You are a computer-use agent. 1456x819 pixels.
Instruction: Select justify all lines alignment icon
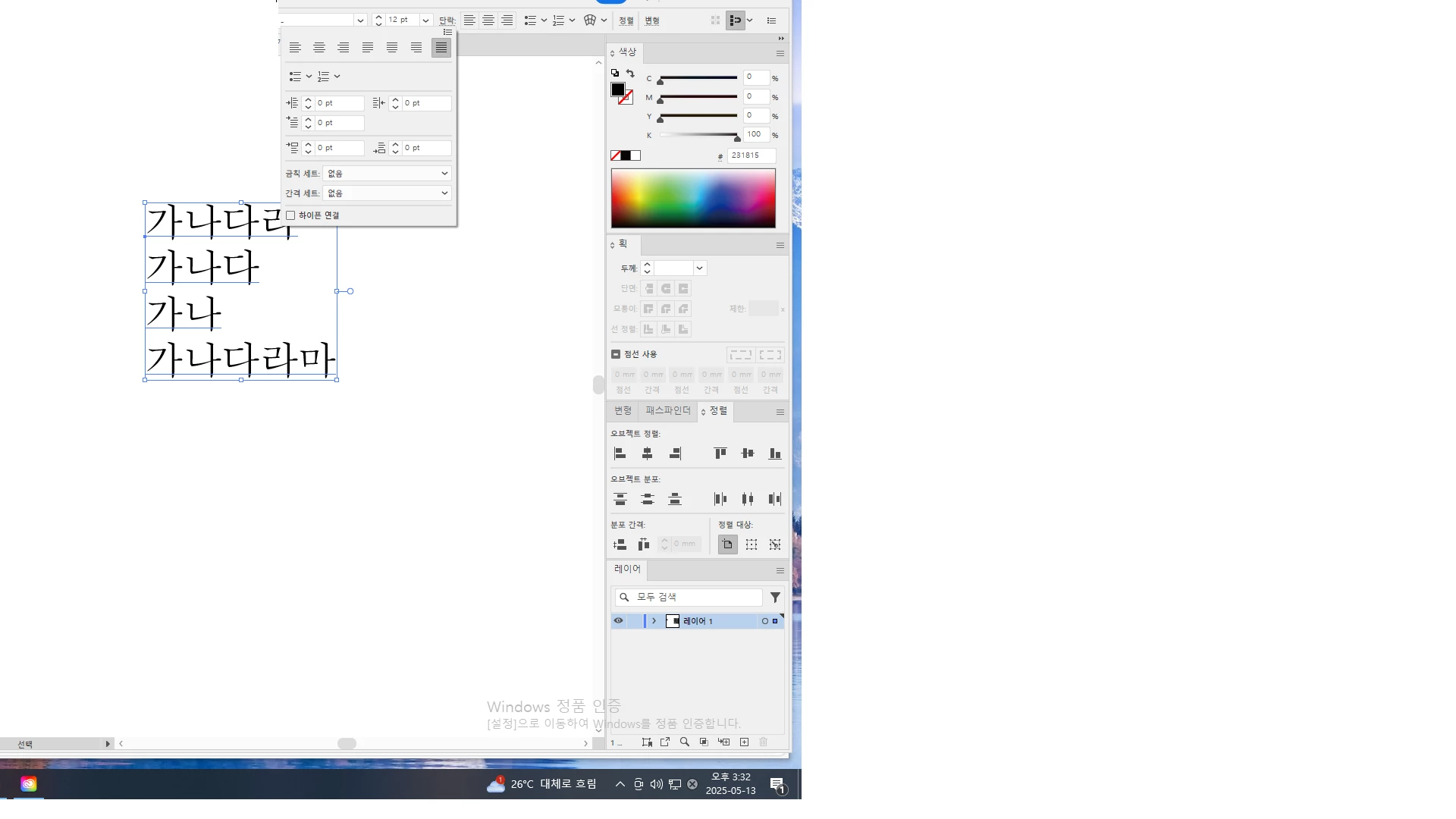coord(441,48)
